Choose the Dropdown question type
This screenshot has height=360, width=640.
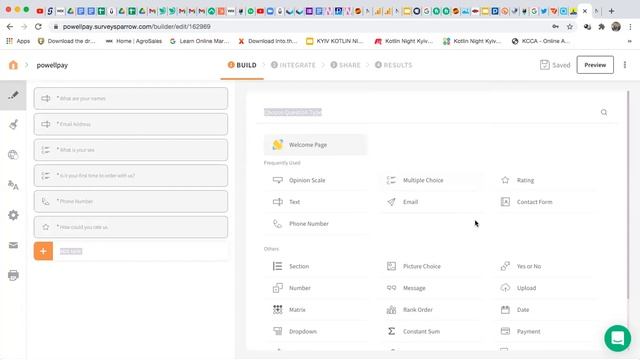tap(316, 331)
